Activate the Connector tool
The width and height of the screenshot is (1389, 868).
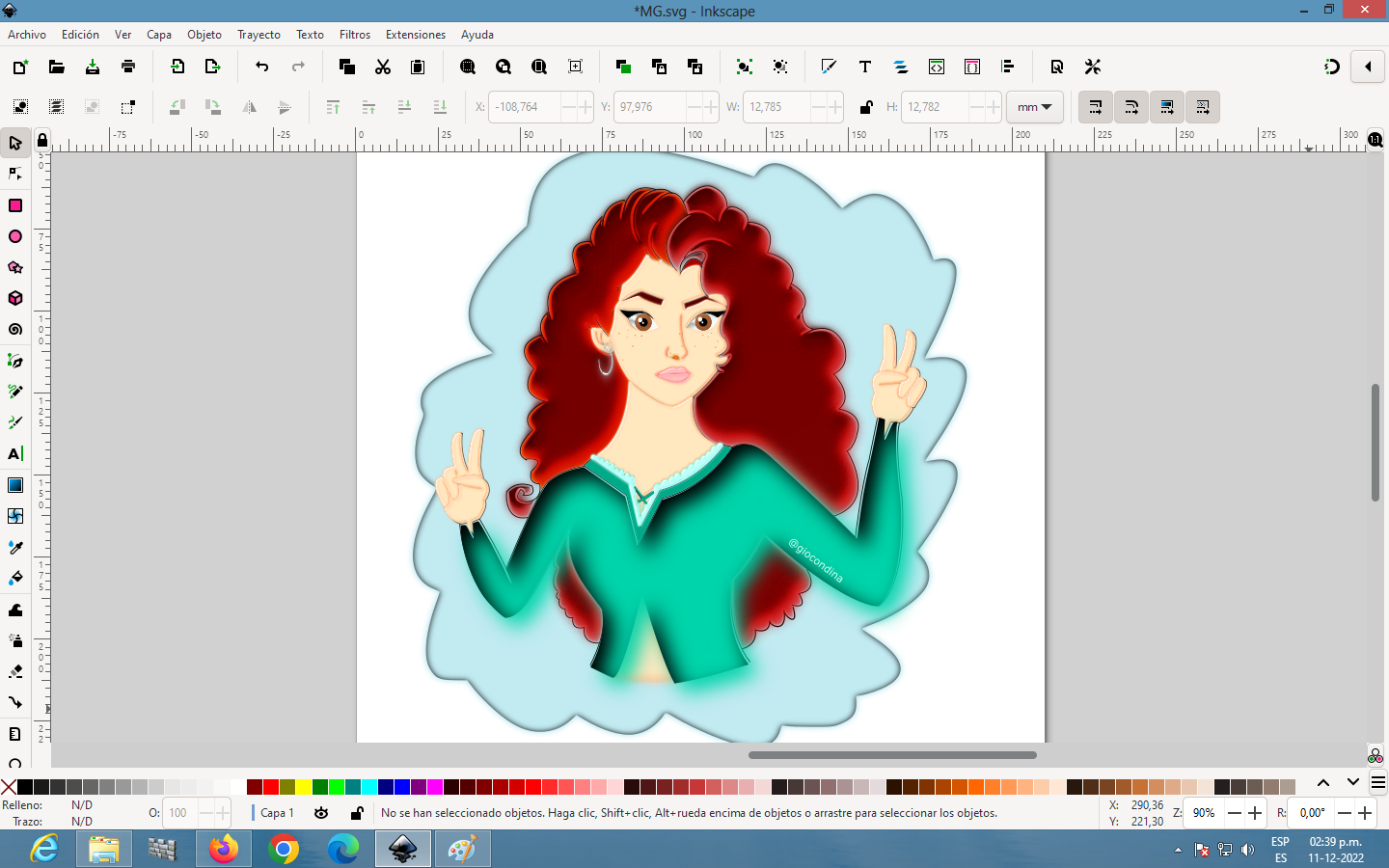click(x=15, y=702)
